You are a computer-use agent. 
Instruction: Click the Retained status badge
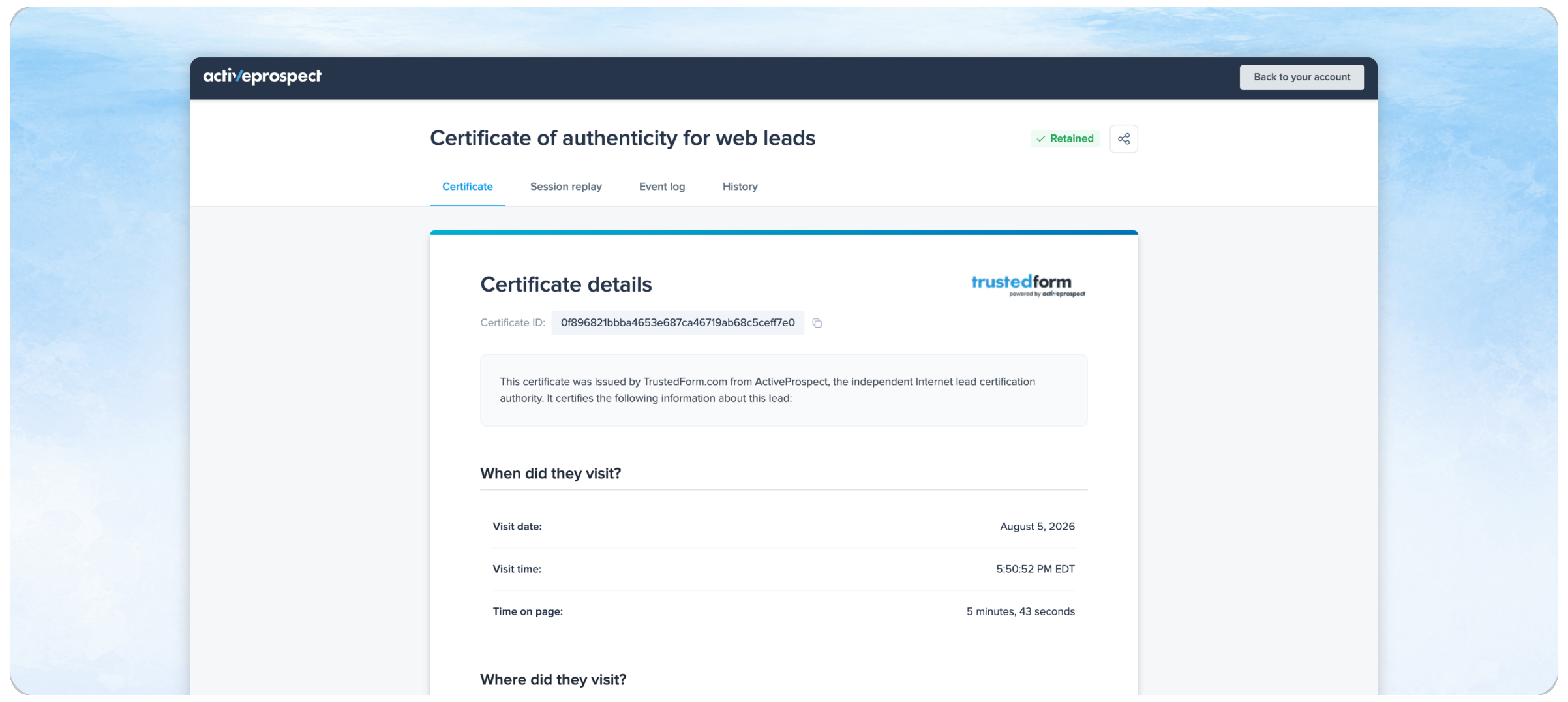click(x=1065, y=139)
